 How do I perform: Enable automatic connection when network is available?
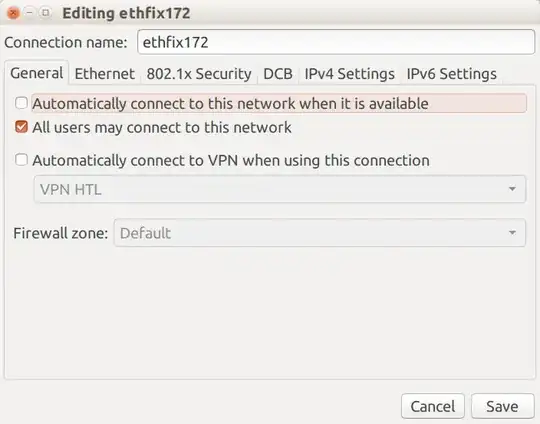coord(21,103)
